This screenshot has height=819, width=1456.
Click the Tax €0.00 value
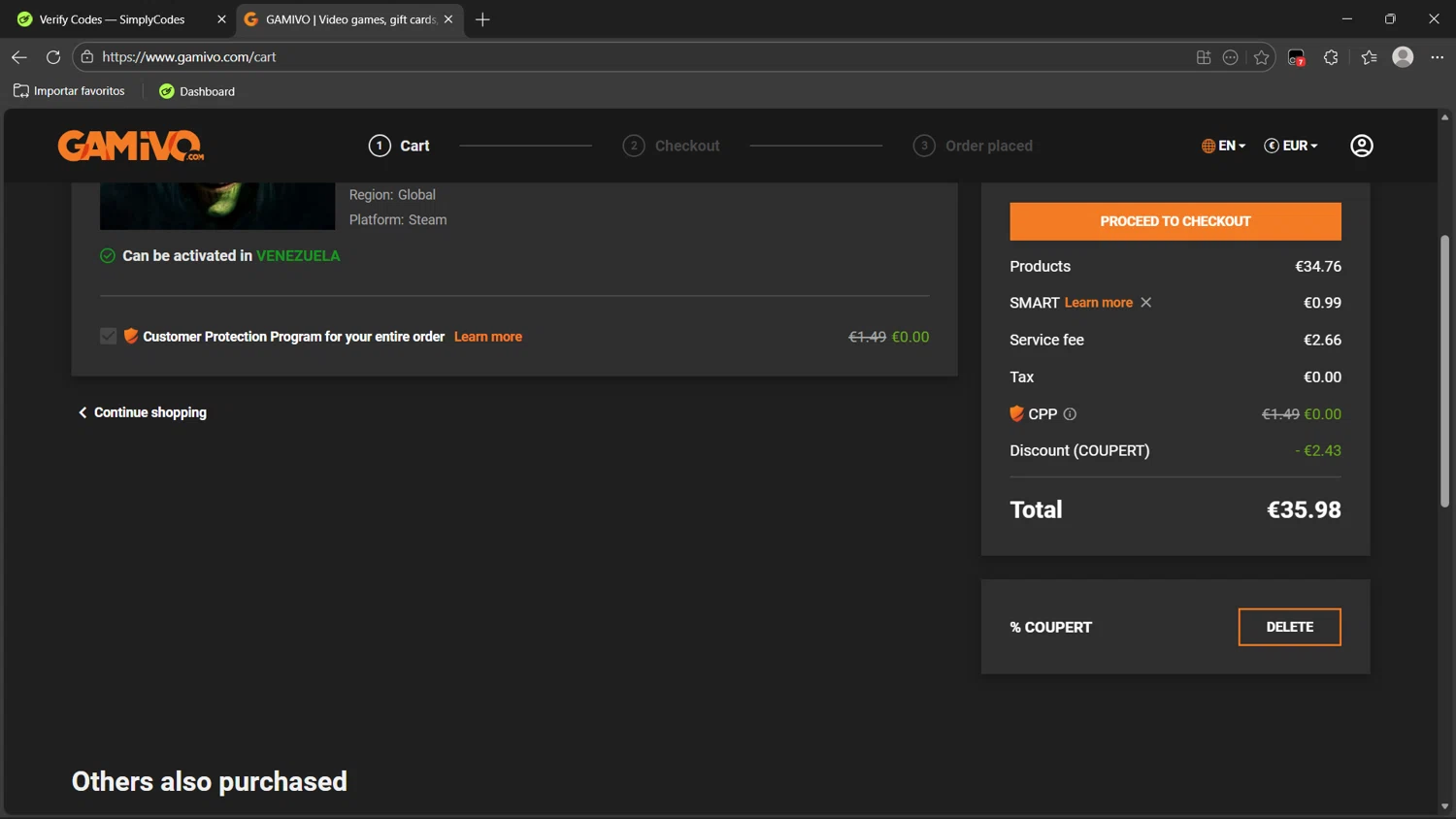(x=1322, y=377)
